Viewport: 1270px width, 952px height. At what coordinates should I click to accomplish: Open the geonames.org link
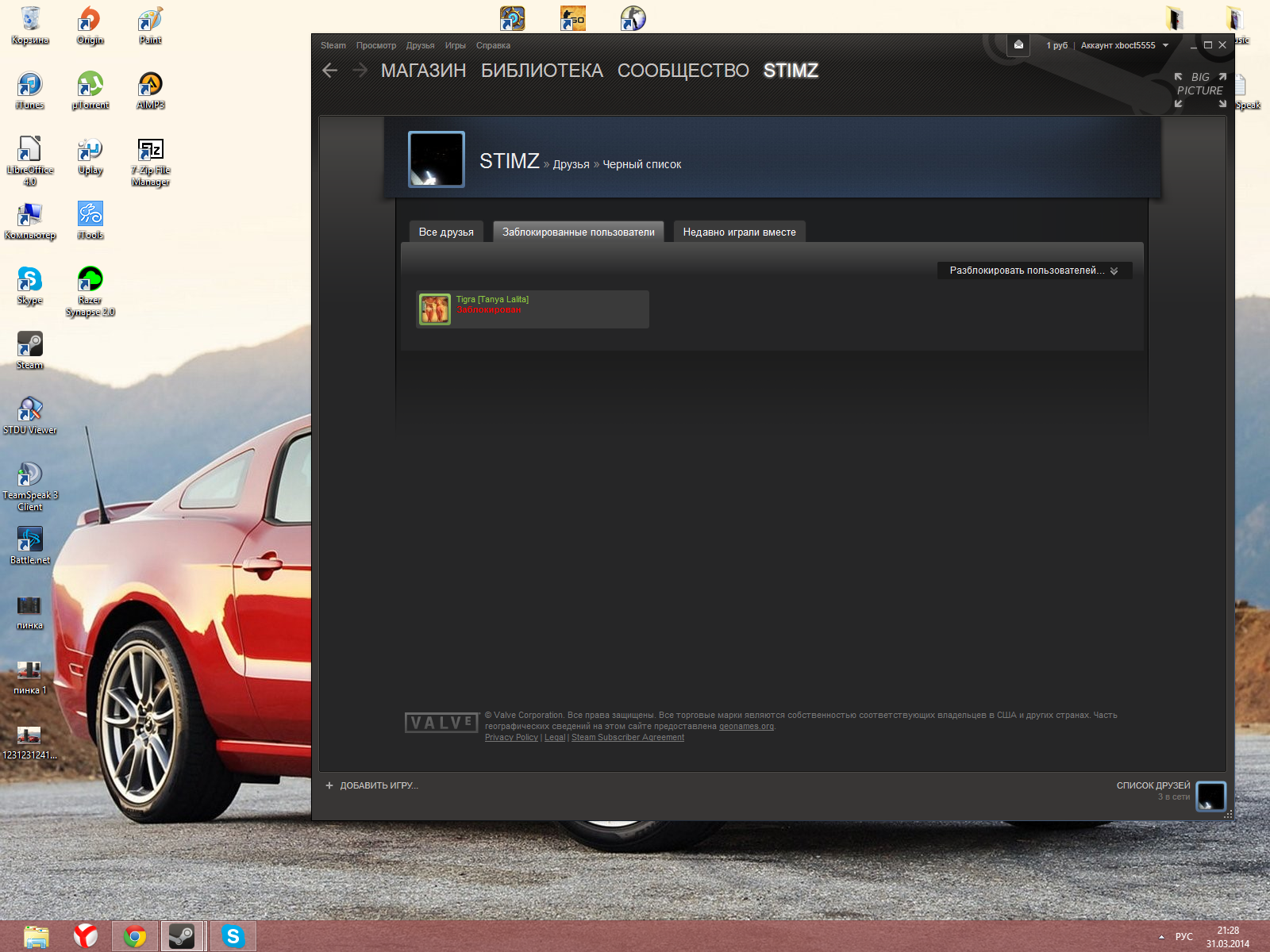point(746,726)
